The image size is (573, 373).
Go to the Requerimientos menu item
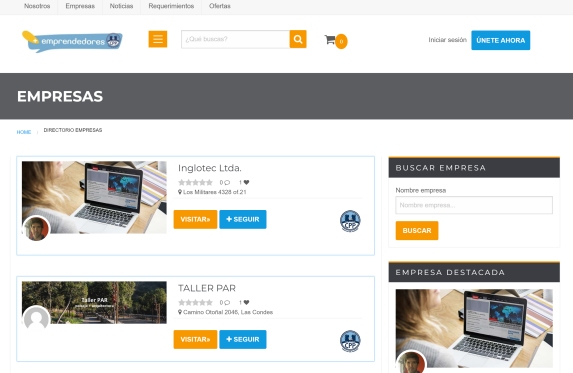coord(171,6)
